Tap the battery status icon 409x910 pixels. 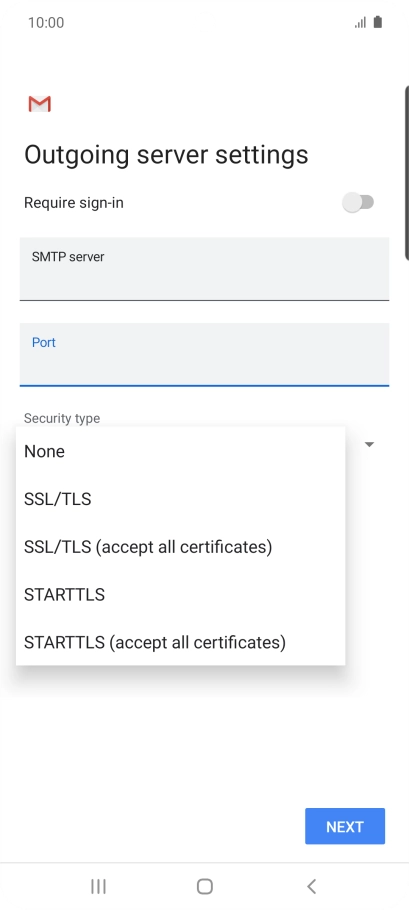[378, 23]
